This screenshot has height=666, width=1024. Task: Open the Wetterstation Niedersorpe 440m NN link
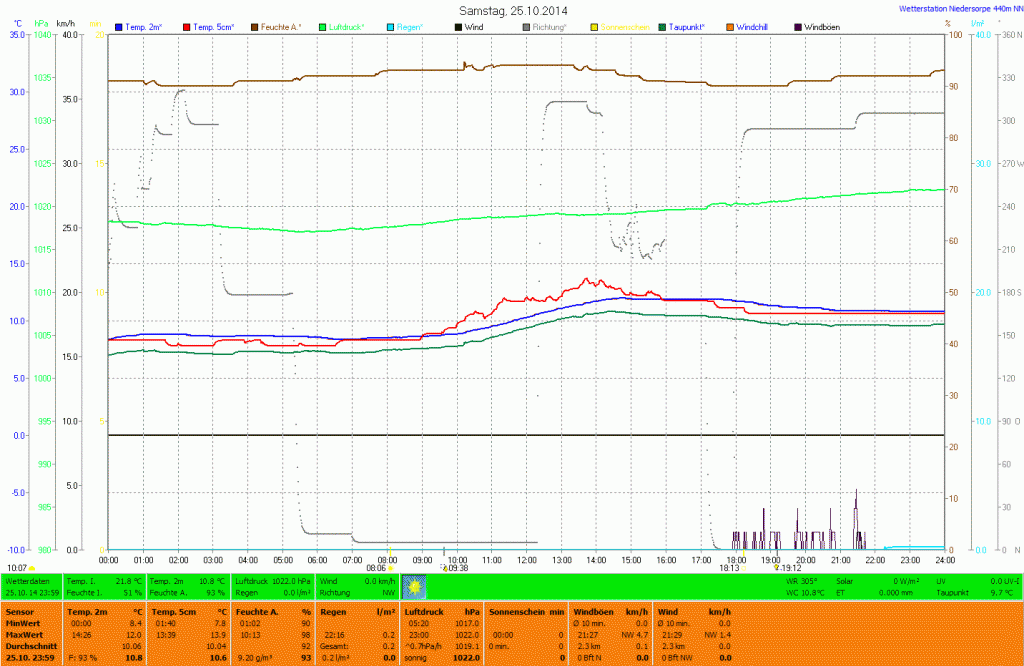(x=951, y=9)
